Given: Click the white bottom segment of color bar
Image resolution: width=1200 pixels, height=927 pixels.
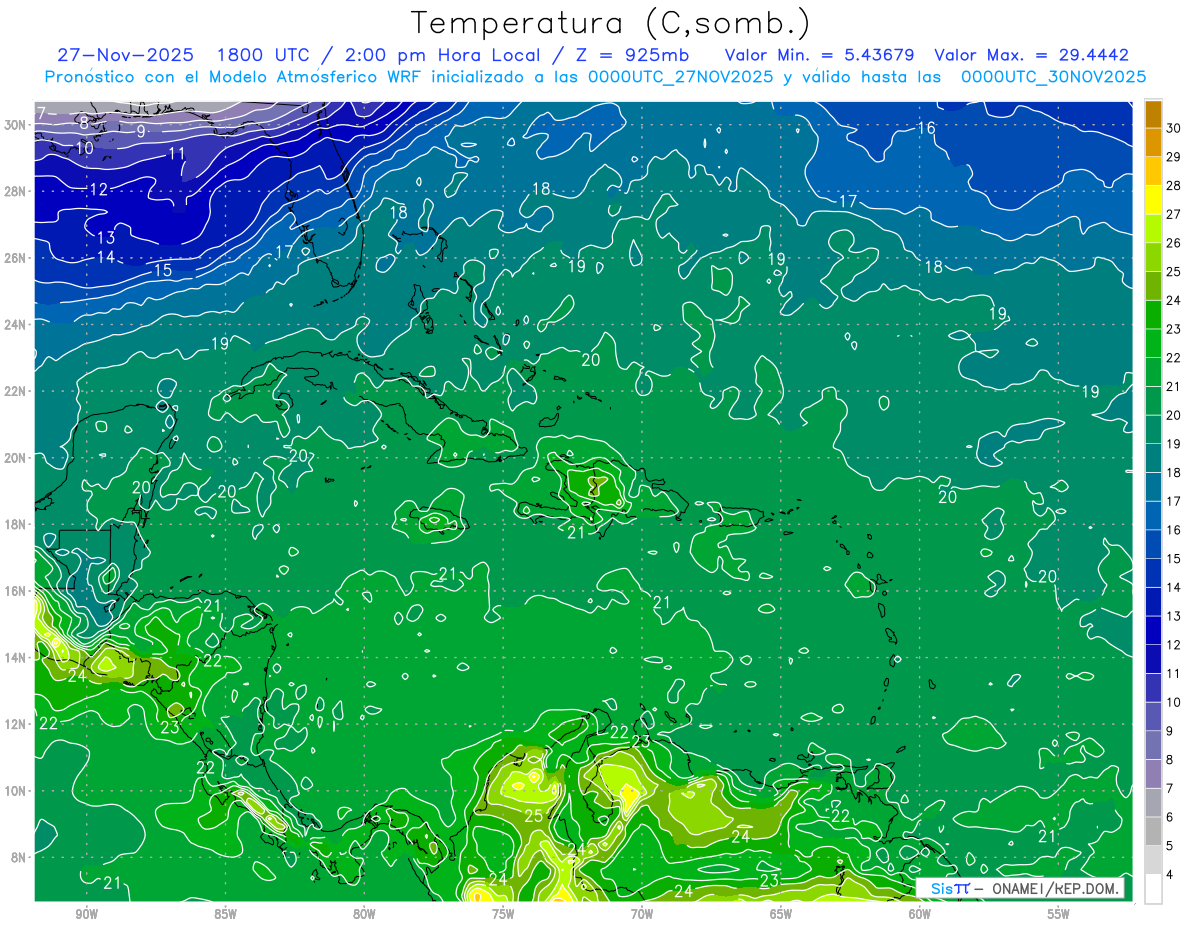Looking at the screenshot, I should (x=1153, y=888).
